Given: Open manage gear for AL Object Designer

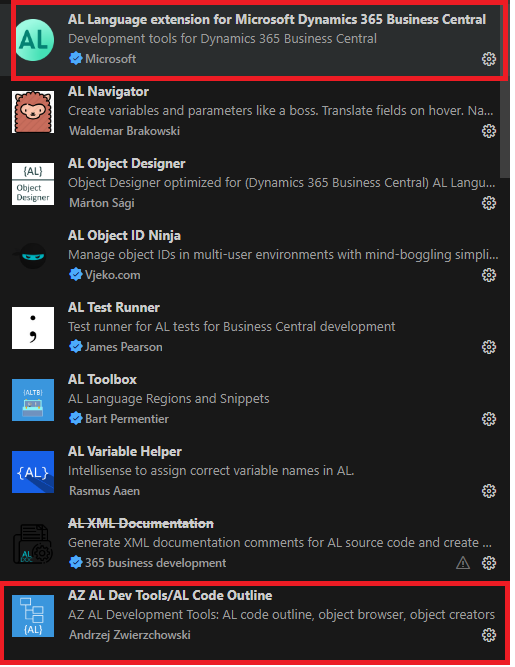Looking at the screenshot, I should [489, 203].
